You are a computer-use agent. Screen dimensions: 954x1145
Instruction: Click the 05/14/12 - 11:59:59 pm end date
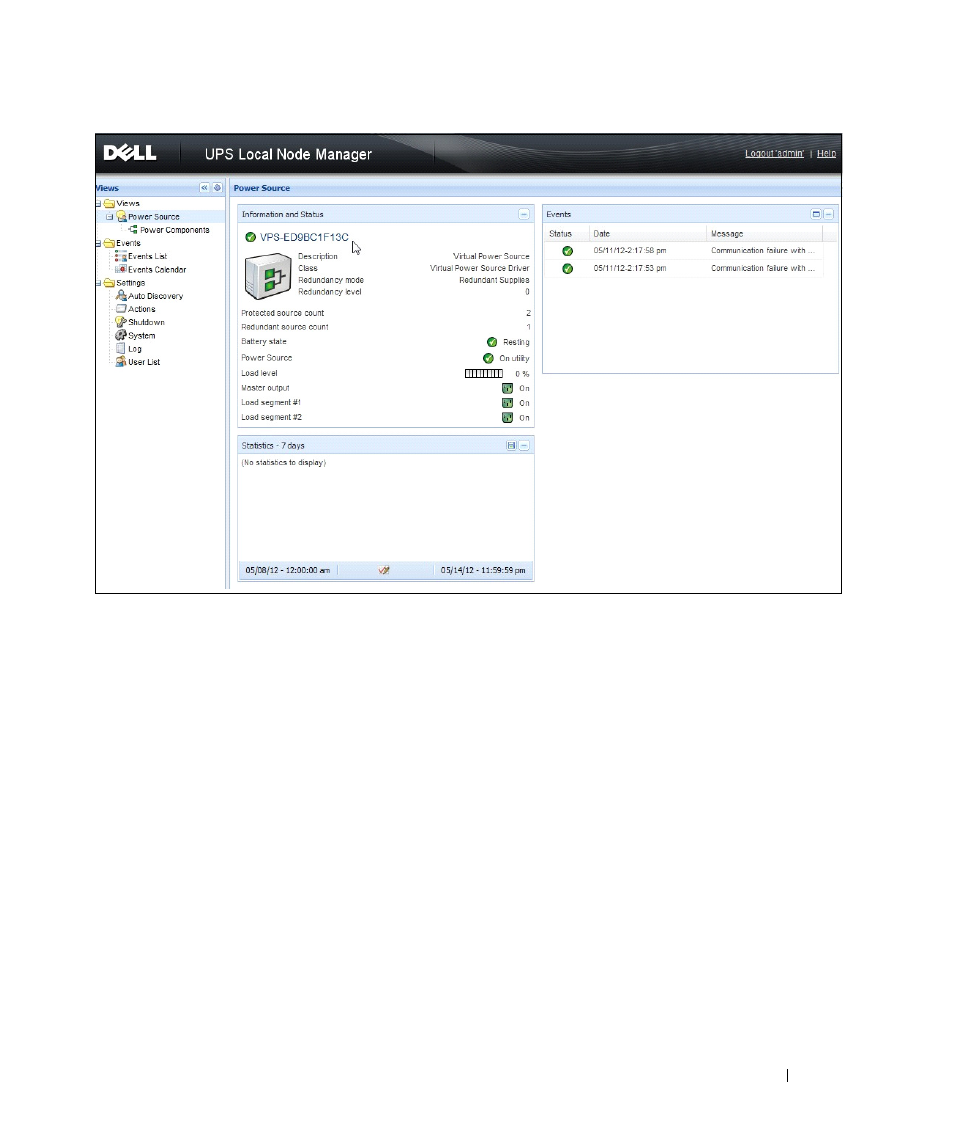[483, 570]
